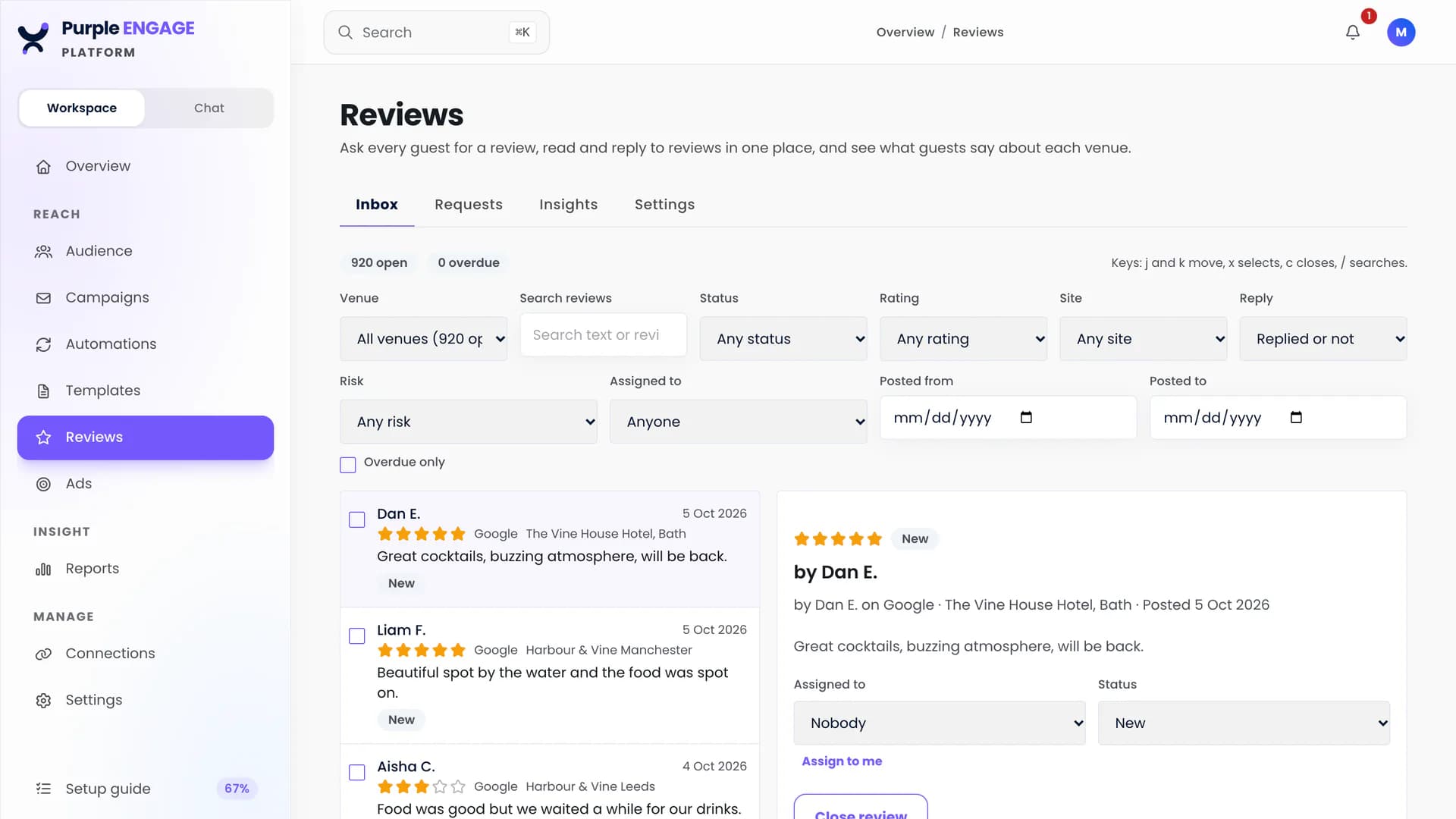This screenshot has height=819, width=1456.
Task: Click the 0 overdue filter pill
Action: (469, 262)
